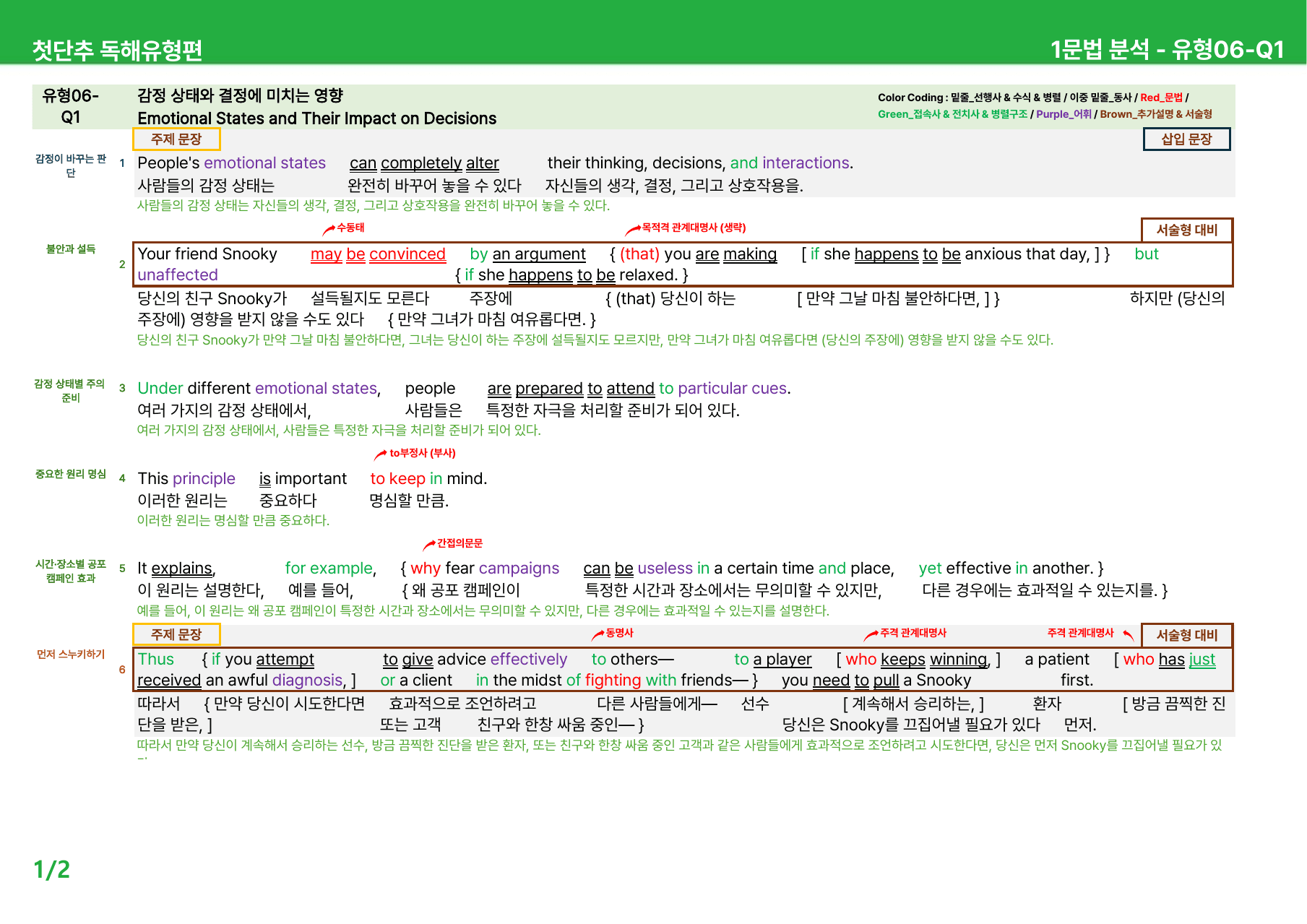The width and height of the screenshot is (1307, 924).
Task: Click the red phrase 'may be convinced'
Action: tap(378, 254)
